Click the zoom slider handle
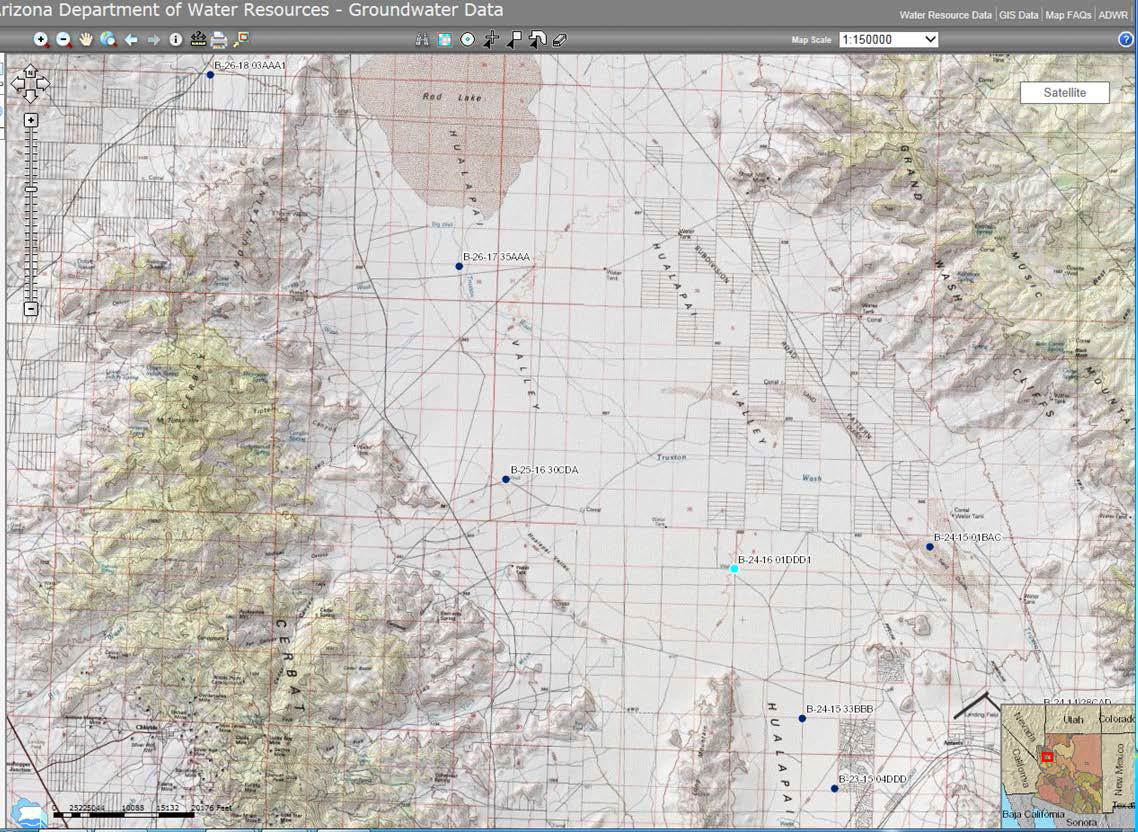 (x=31, y=188)
